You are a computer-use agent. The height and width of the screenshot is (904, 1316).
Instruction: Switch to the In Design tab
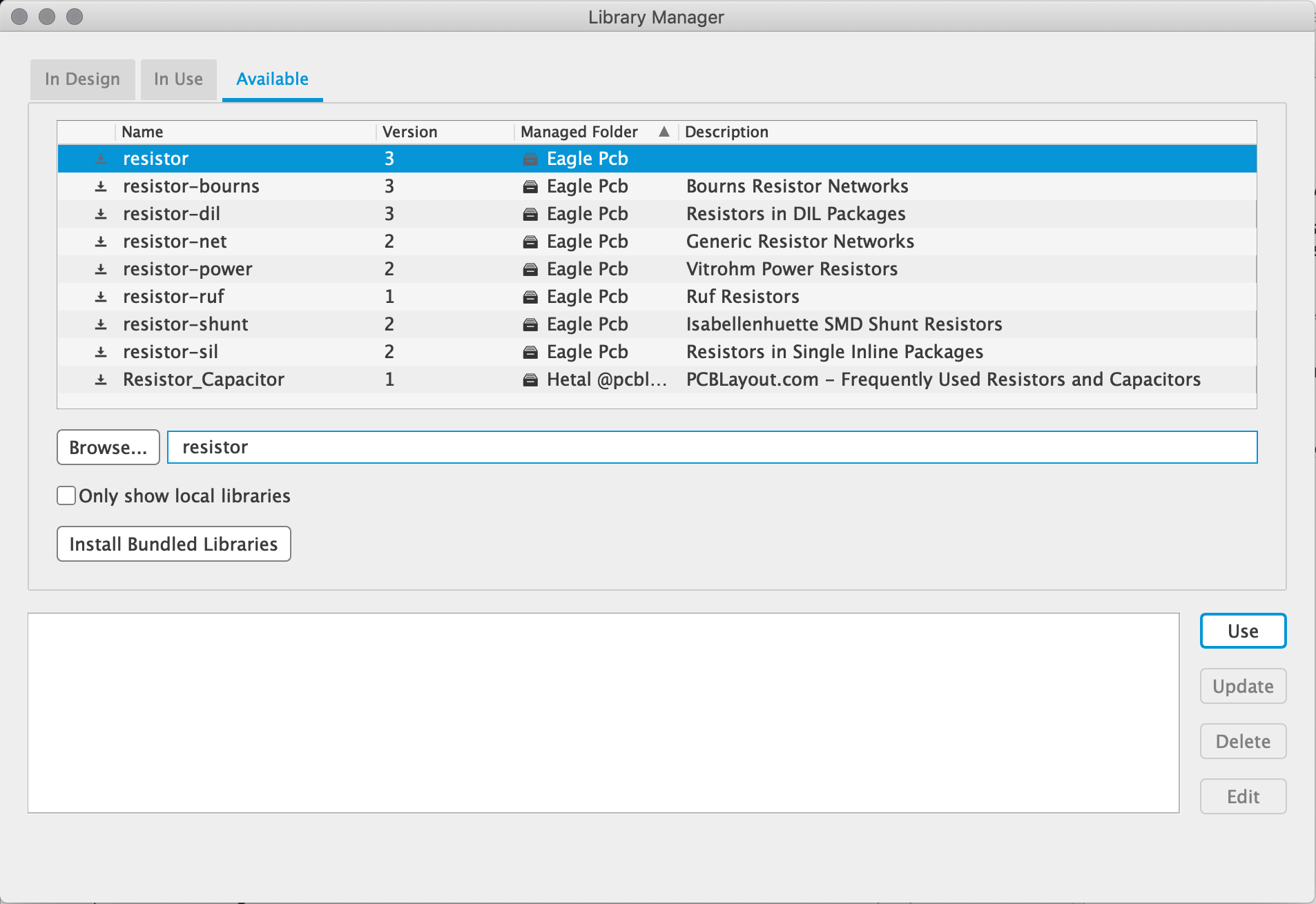coord(82,79)
